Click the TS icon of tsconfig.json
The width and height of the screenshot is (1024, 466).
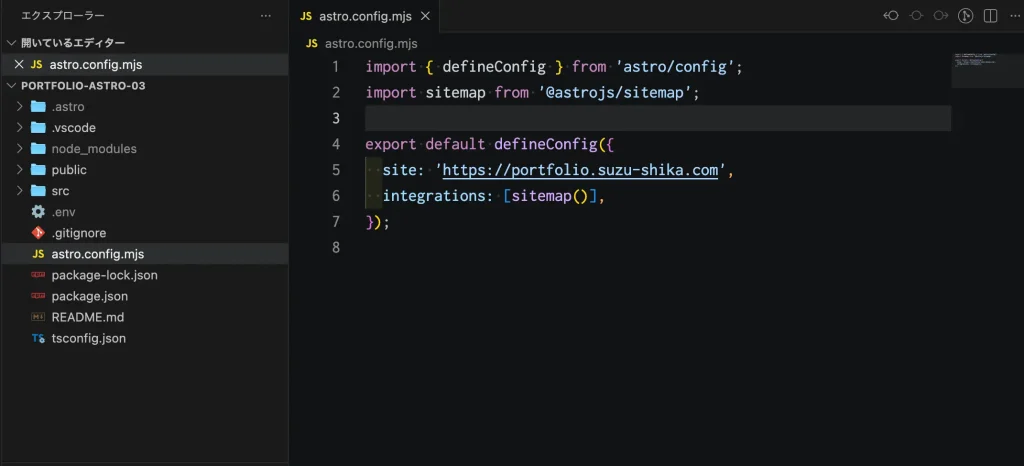click(x=38, y=338)
